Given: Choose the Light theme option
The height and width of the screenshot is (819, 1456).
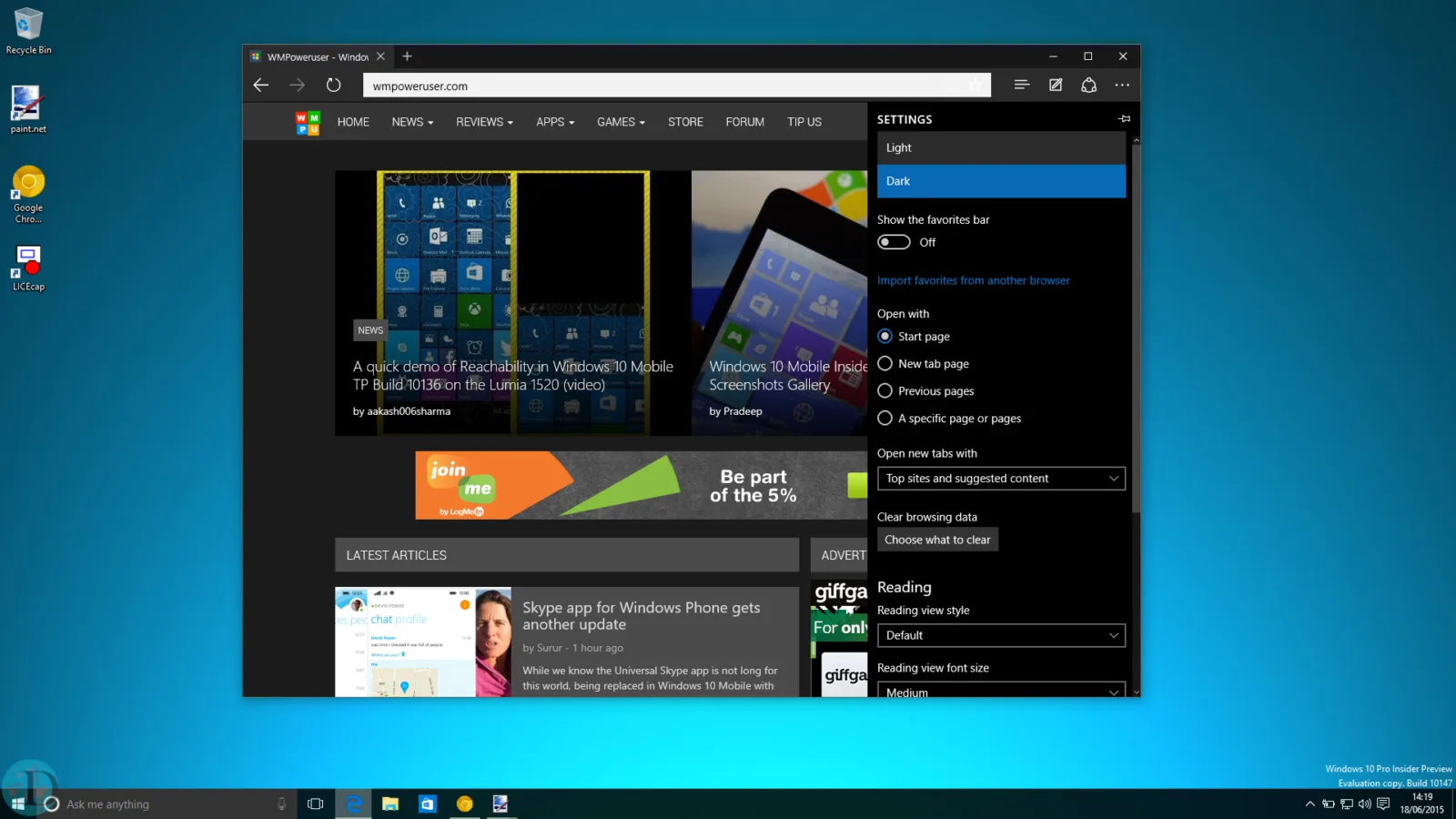Looking at the screenshot, I should pyautogui.click(x=1001, y=147).
